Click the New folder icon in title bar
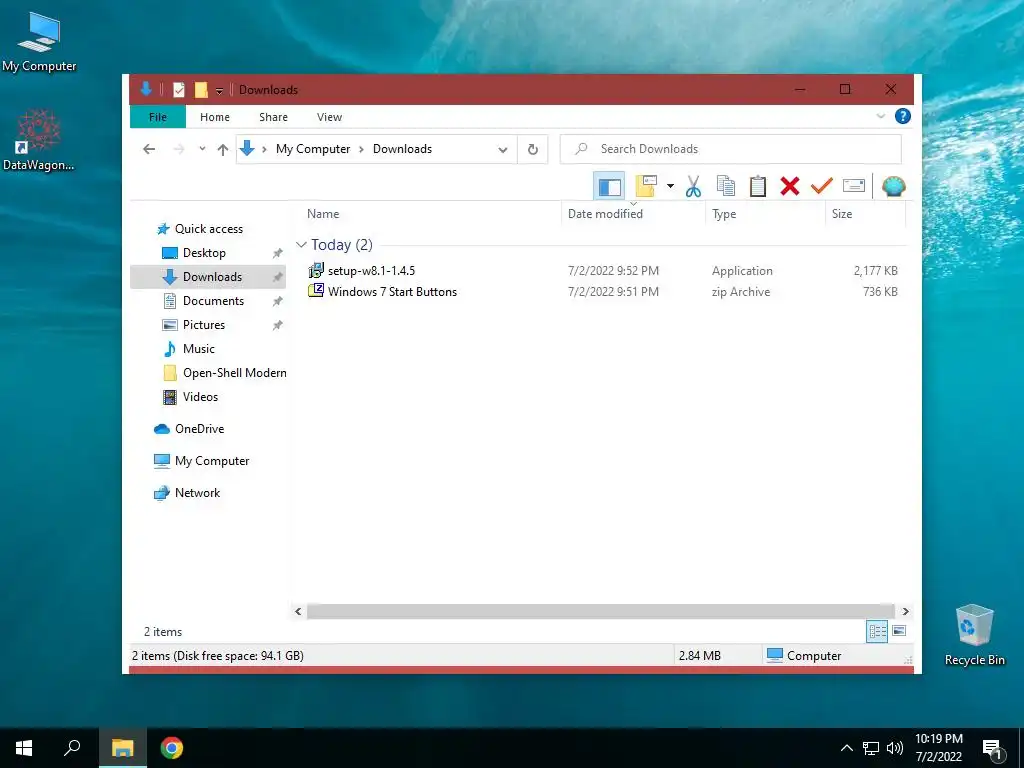Screen dimensions: 1024x768 click(x=201, y=90)
